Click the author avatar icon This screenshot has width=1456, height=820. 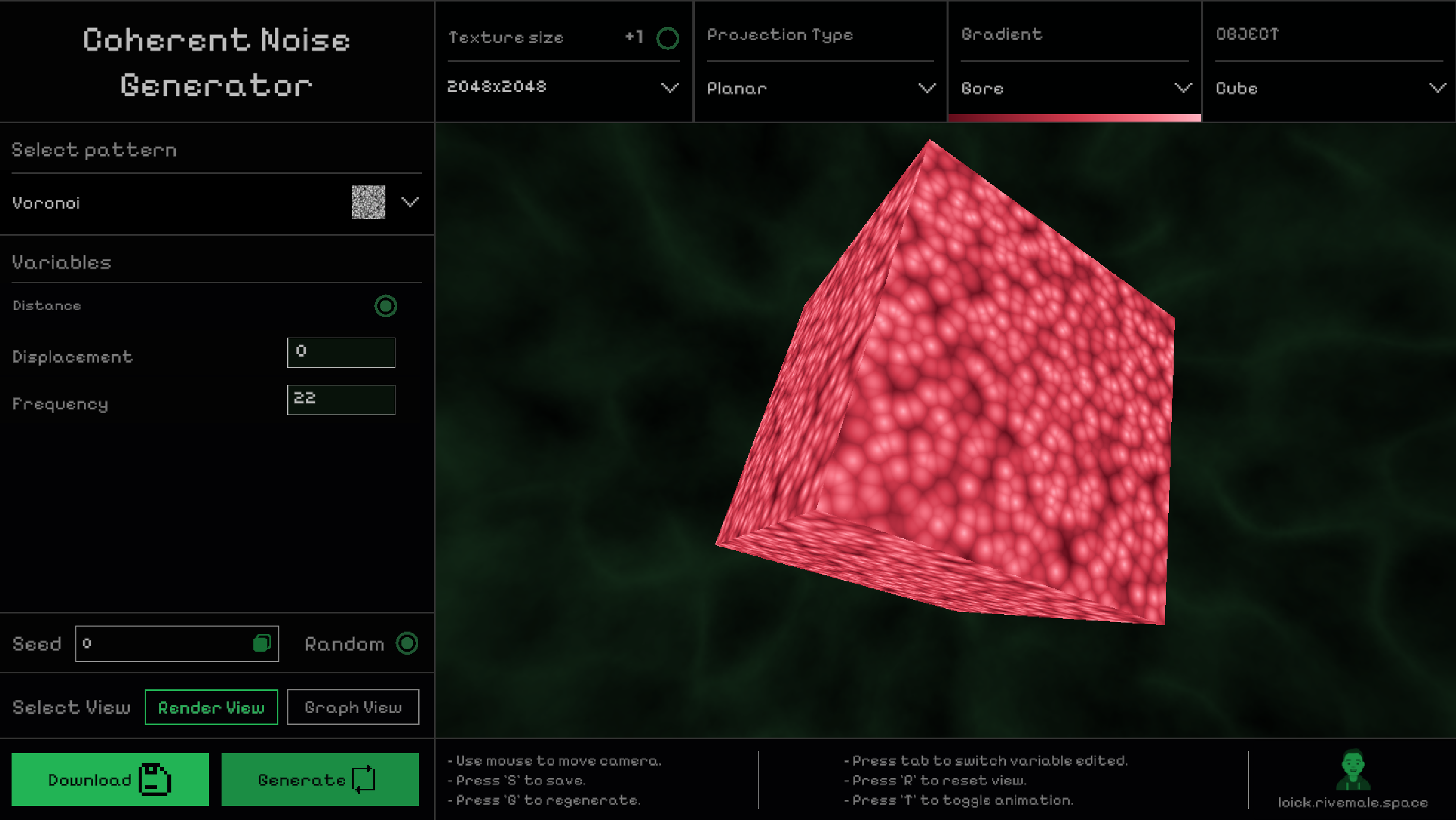(x=1353, y=770)
